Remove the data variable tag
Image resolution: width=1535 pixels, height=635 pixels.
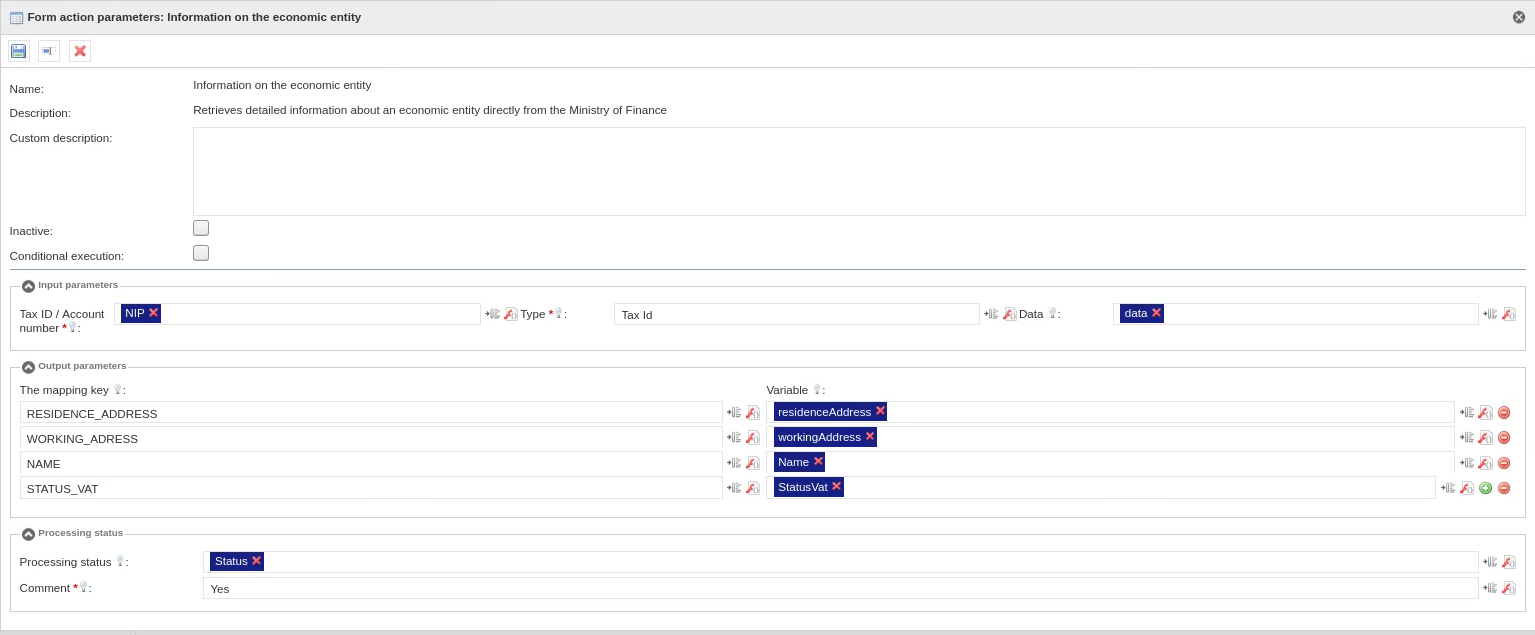tap(1156, 313)
